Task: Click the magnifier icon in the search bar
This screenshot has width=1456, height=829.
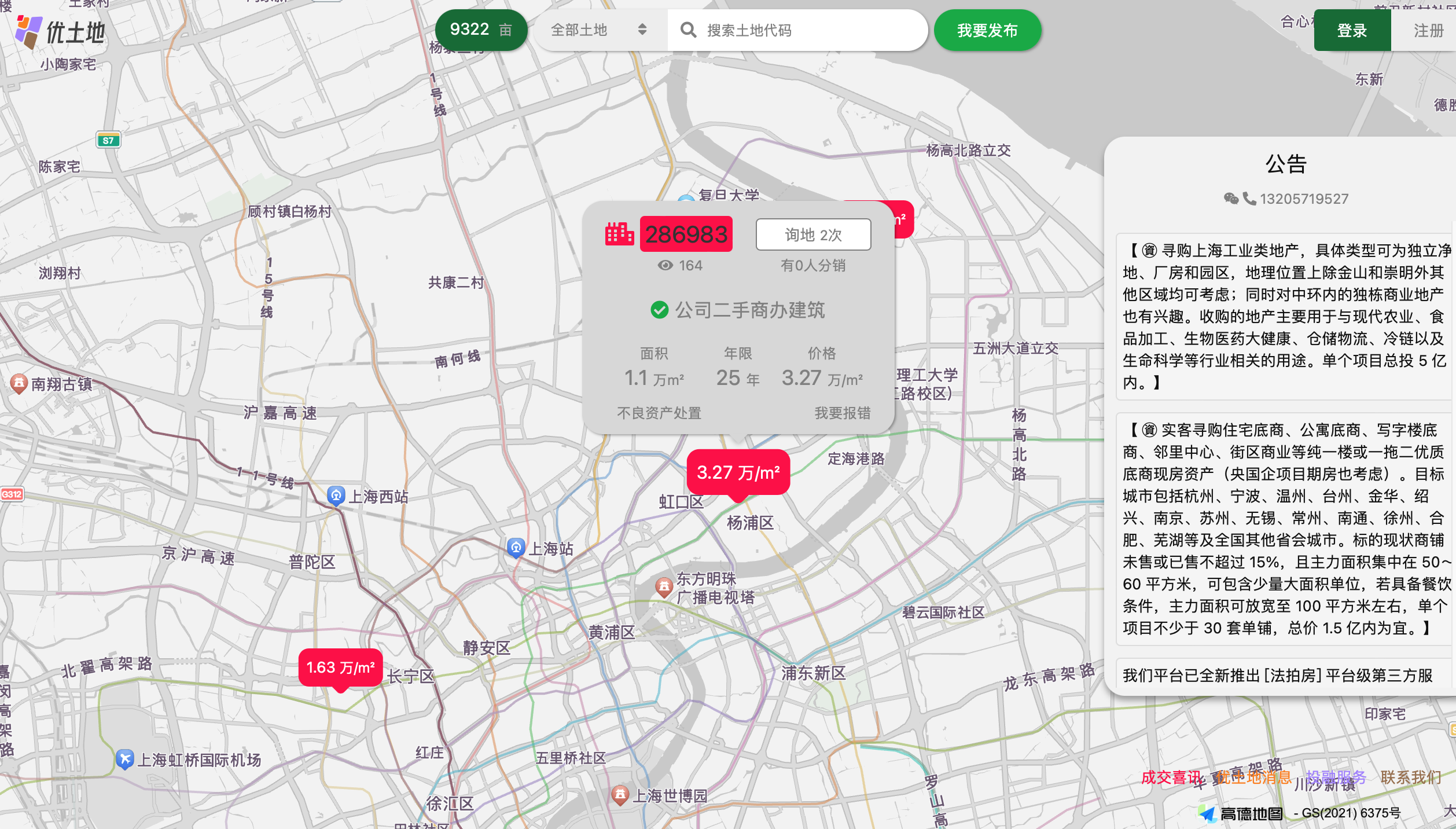Action: 689,30
